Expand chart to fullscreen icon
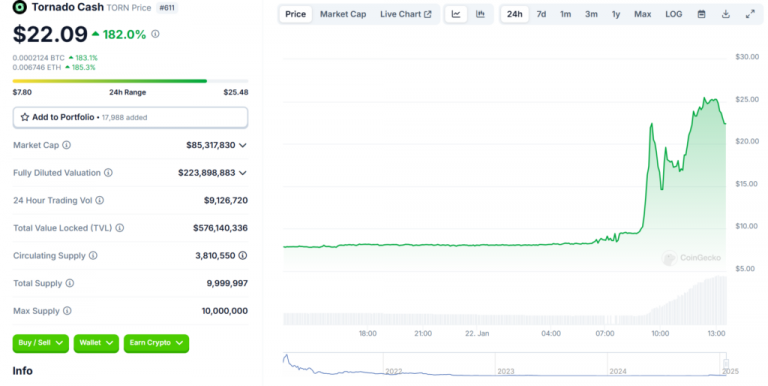Screen dimensions: 768x386 pos(750,14)
